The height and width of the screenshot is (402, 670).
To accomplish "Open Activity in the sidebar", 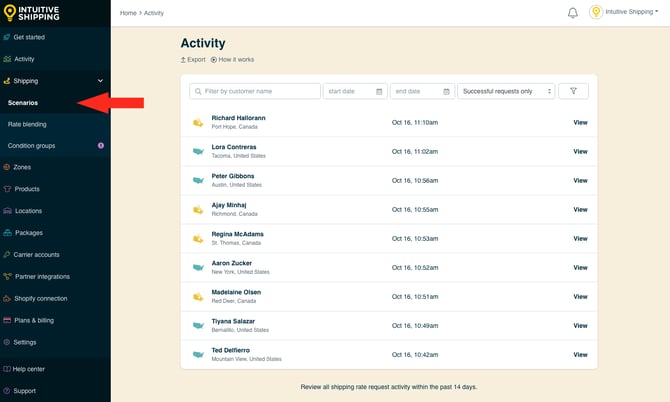I will click(24, 59).
